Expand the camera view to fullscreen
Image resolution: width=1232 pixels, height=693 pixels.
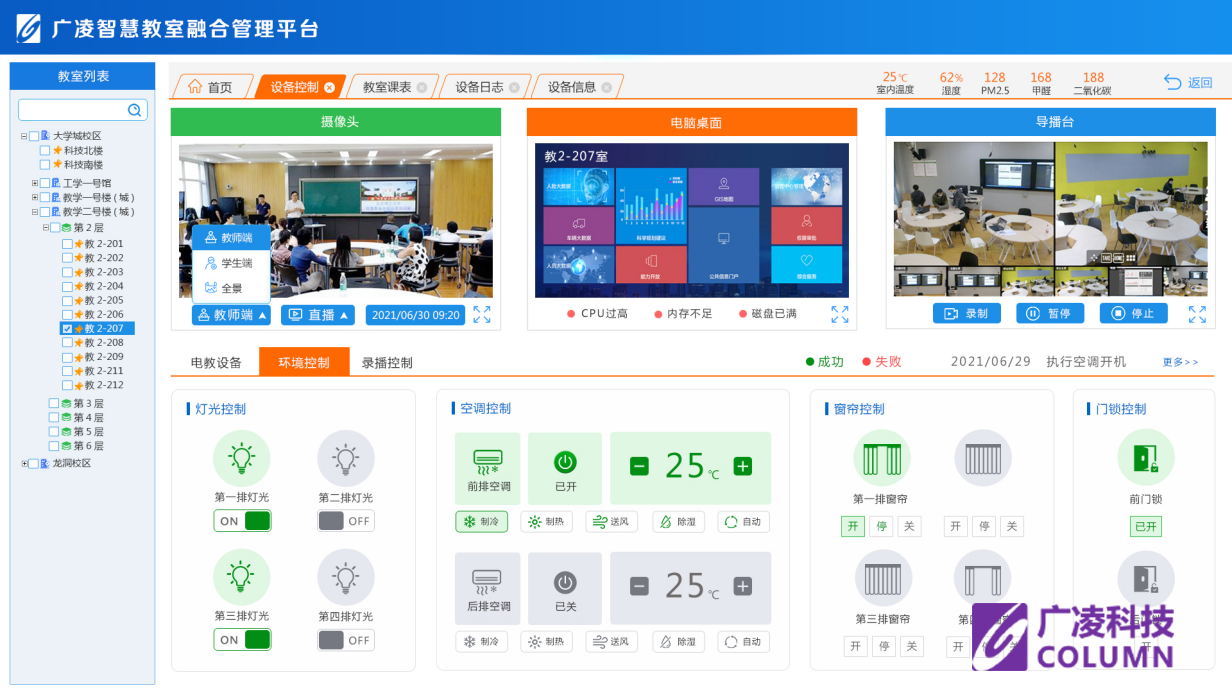482,314
